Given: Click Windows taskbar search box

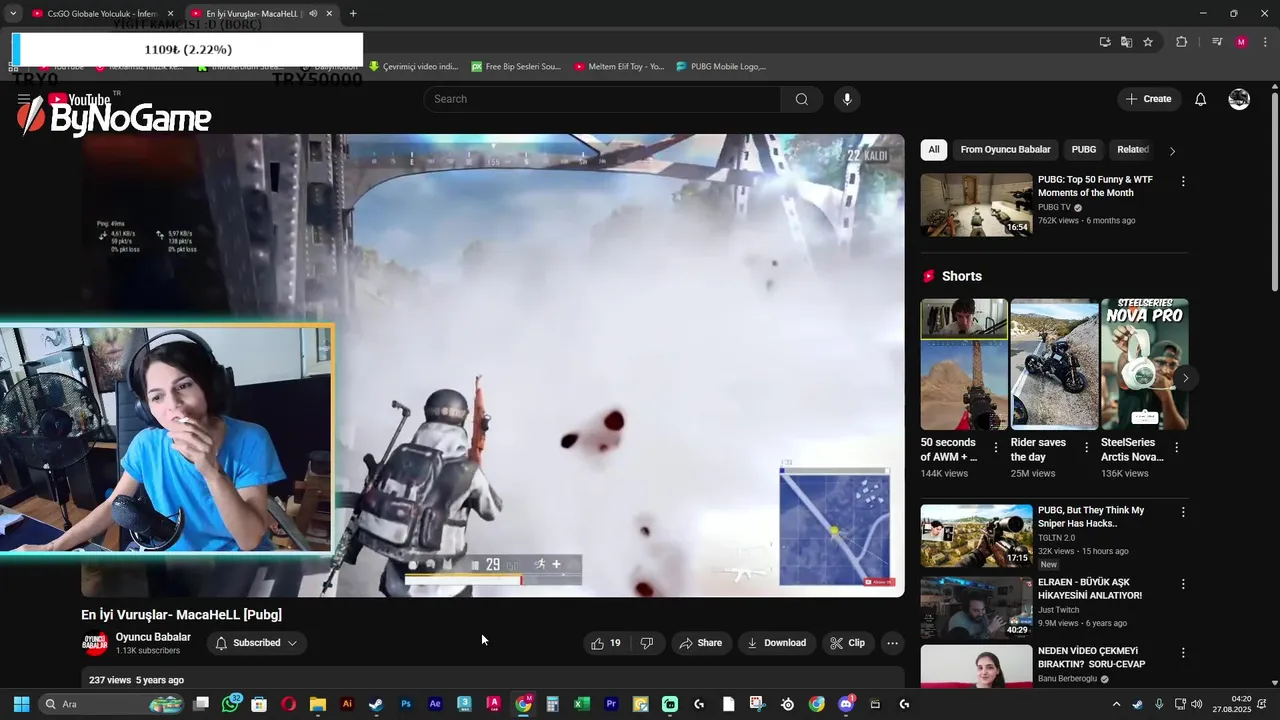Looking at the screenshot, I should click(x=112, y=704).
